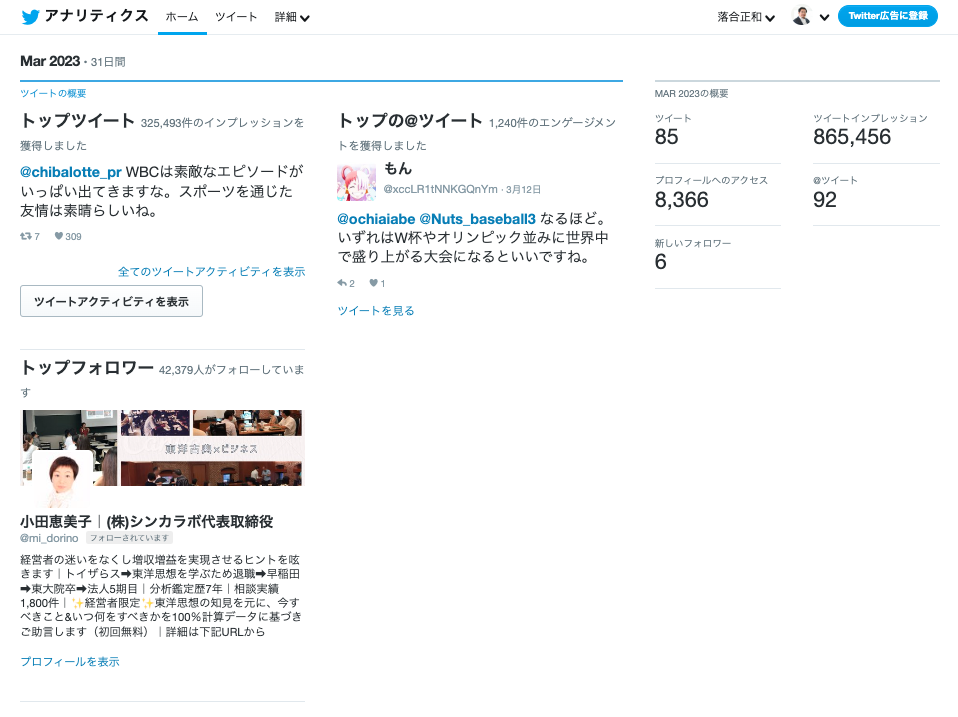Expand the chevron beside the profile avatar
958x717 pixels.
[824, 17]
